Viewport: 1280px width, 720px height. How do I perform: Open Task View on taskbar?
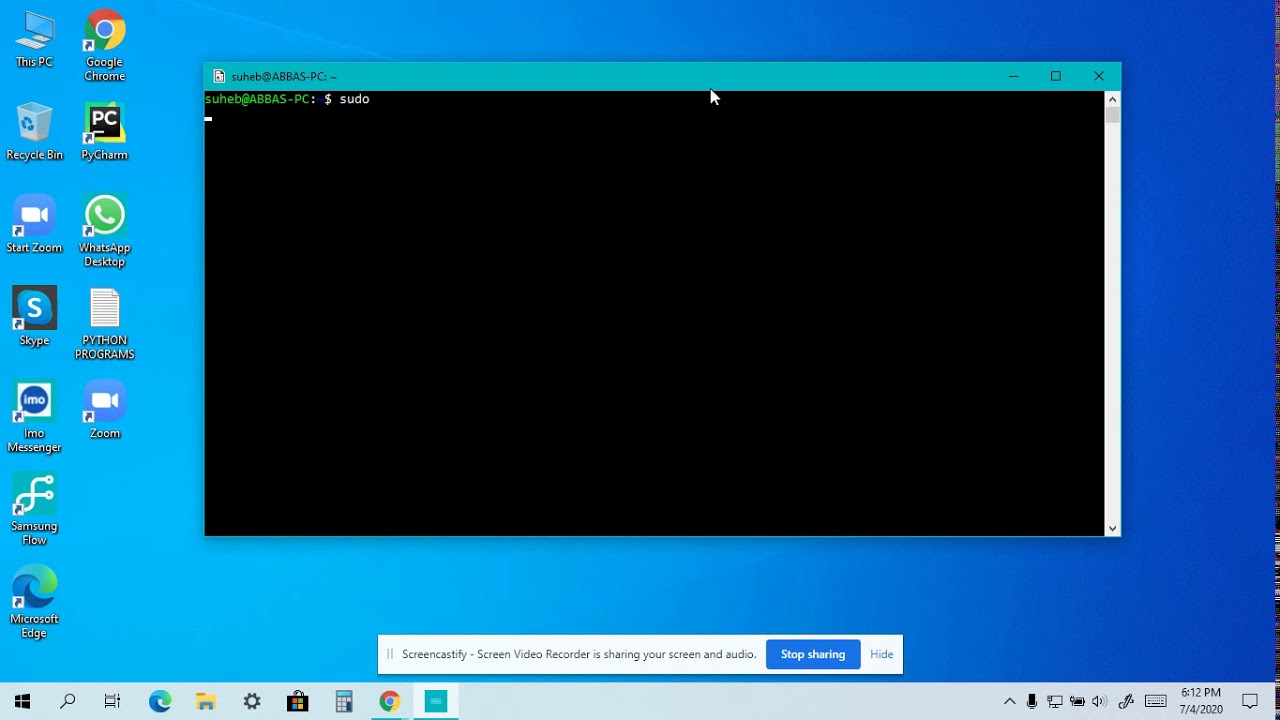click(x=113, y=702)
